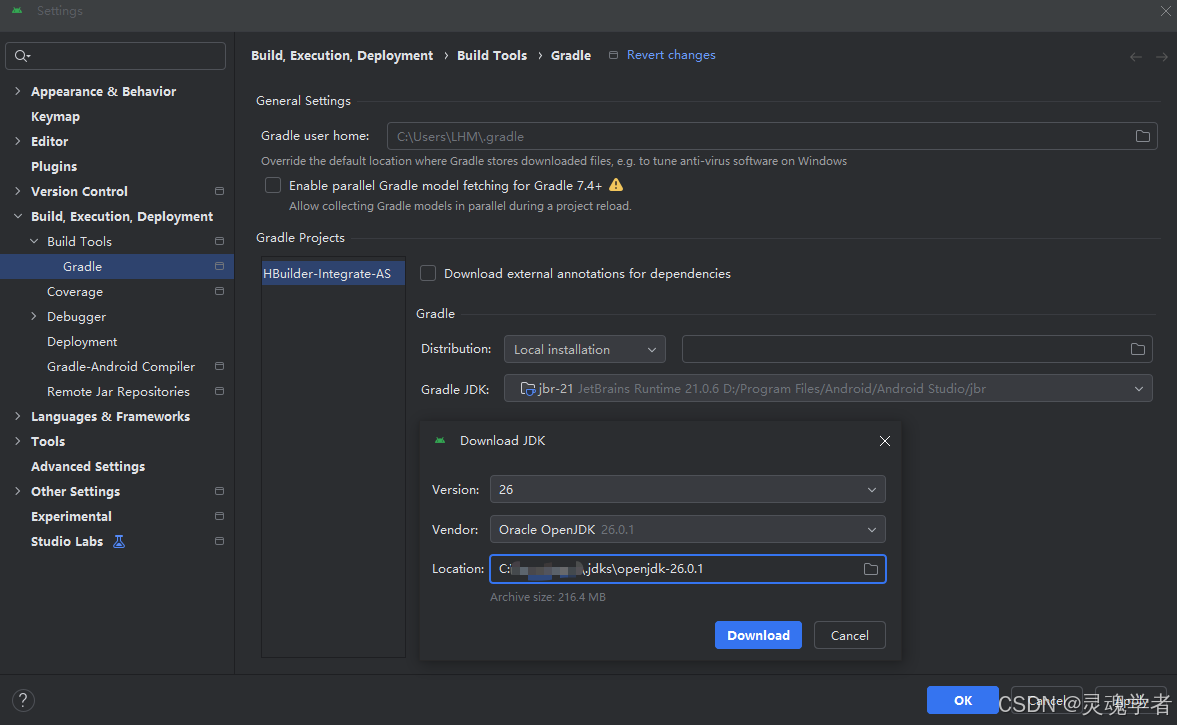Enable parallel Gradle model fetching checkbox
Screen dimensions: 1177x725
coord(273,185)
